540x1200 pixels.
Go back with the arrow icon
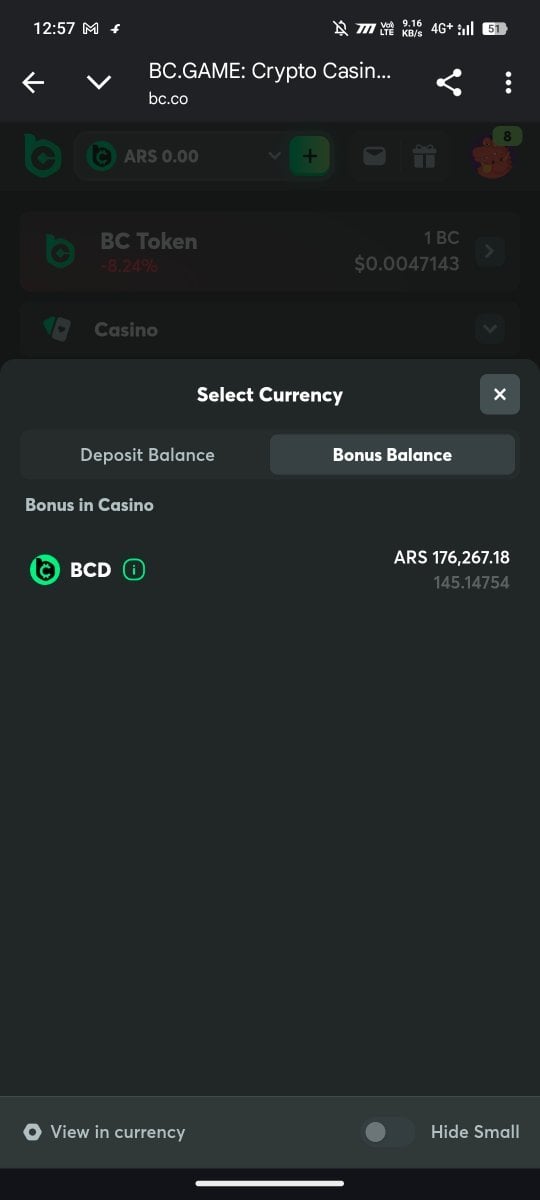(x=33, y=83)
